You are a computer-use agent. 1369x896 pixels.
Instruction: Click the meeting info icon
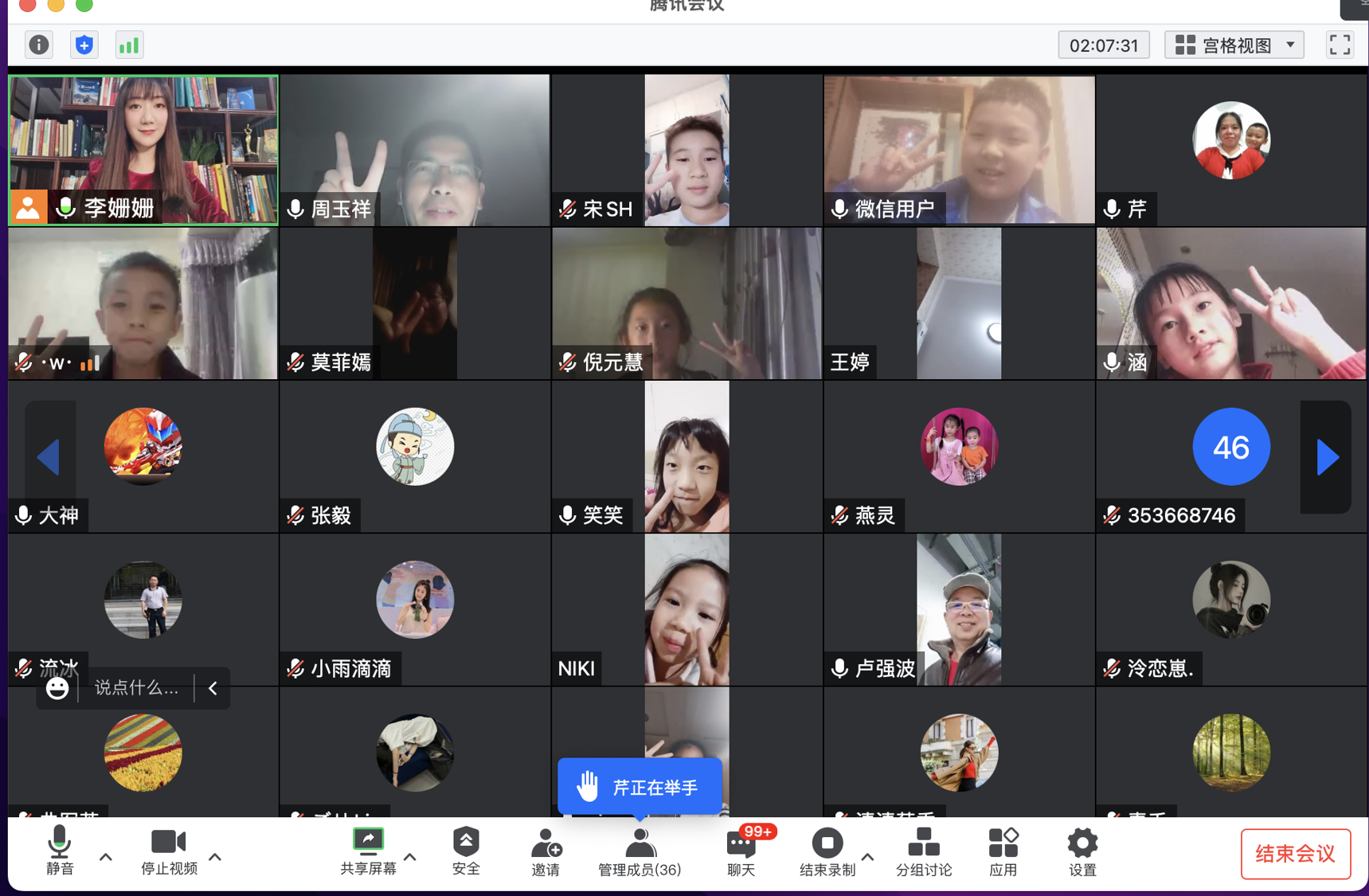coord(38,45)
